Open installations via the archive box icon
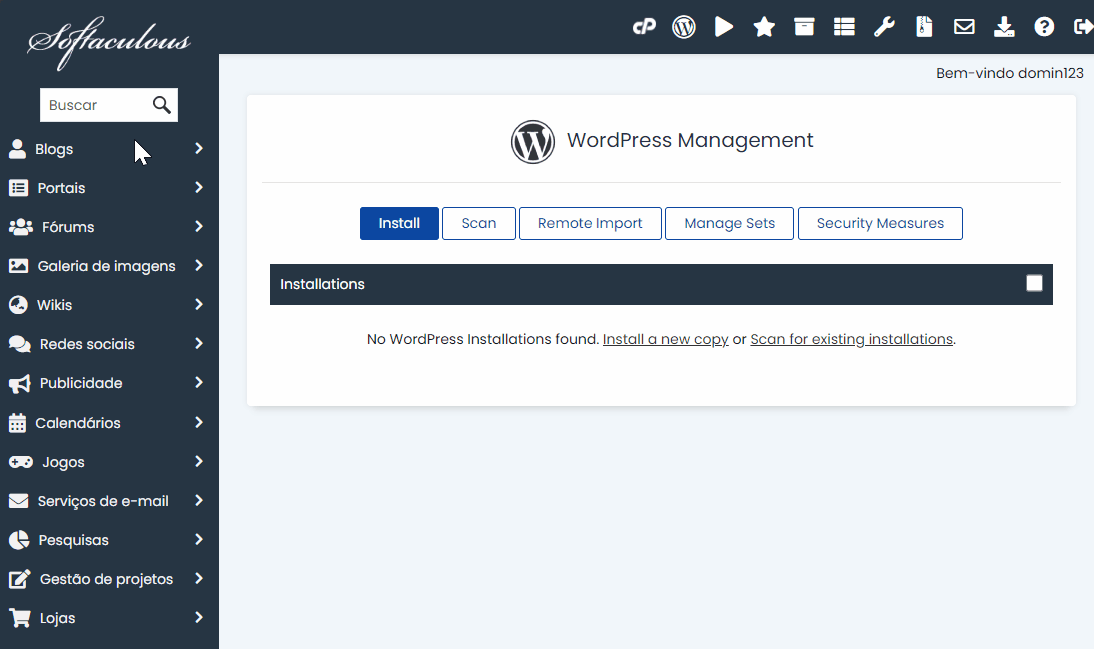1094x649 pixels. click(x=804, y=27)
